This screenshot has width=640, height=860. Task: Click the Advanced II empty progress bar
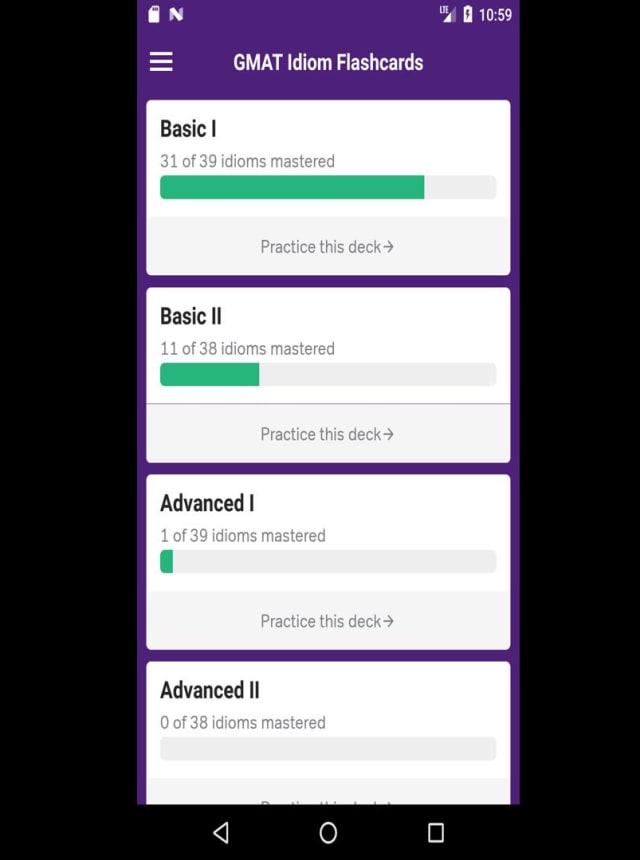328,748
